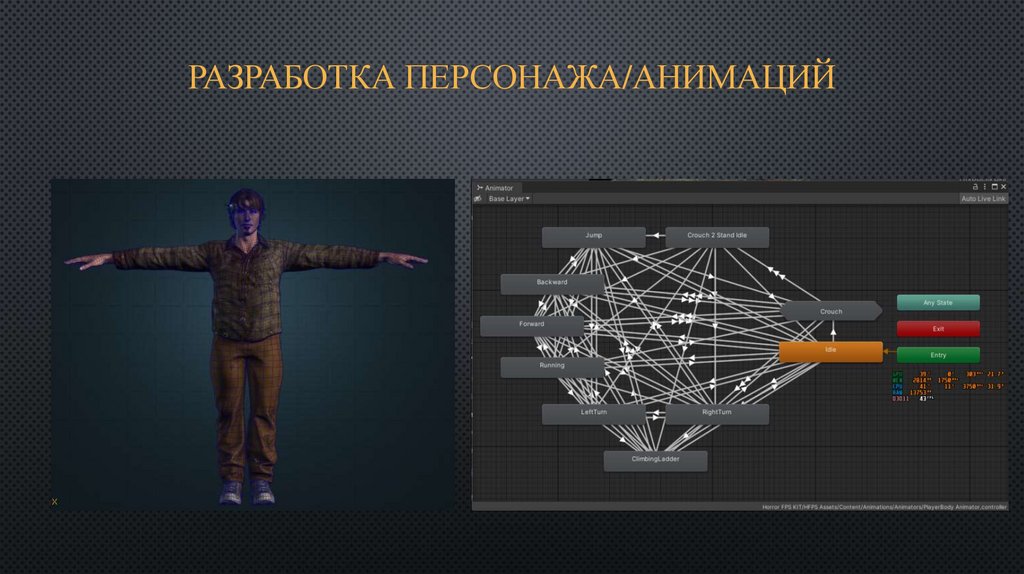
Task: Select the Forward state node
Action: point(532,325)
